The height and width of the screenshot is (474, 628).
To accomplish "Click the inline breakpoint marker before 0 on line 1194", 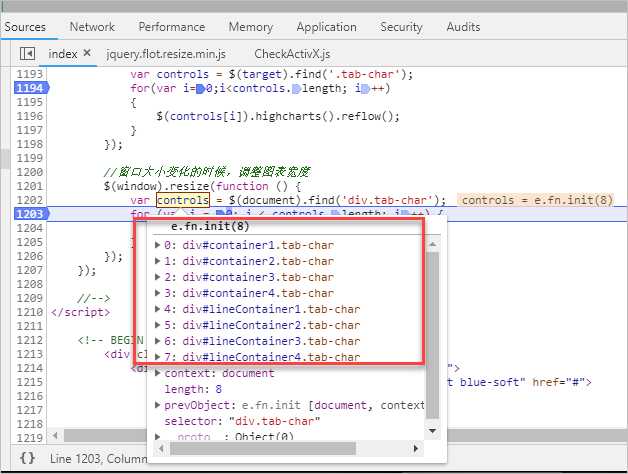I will (201, 89).
